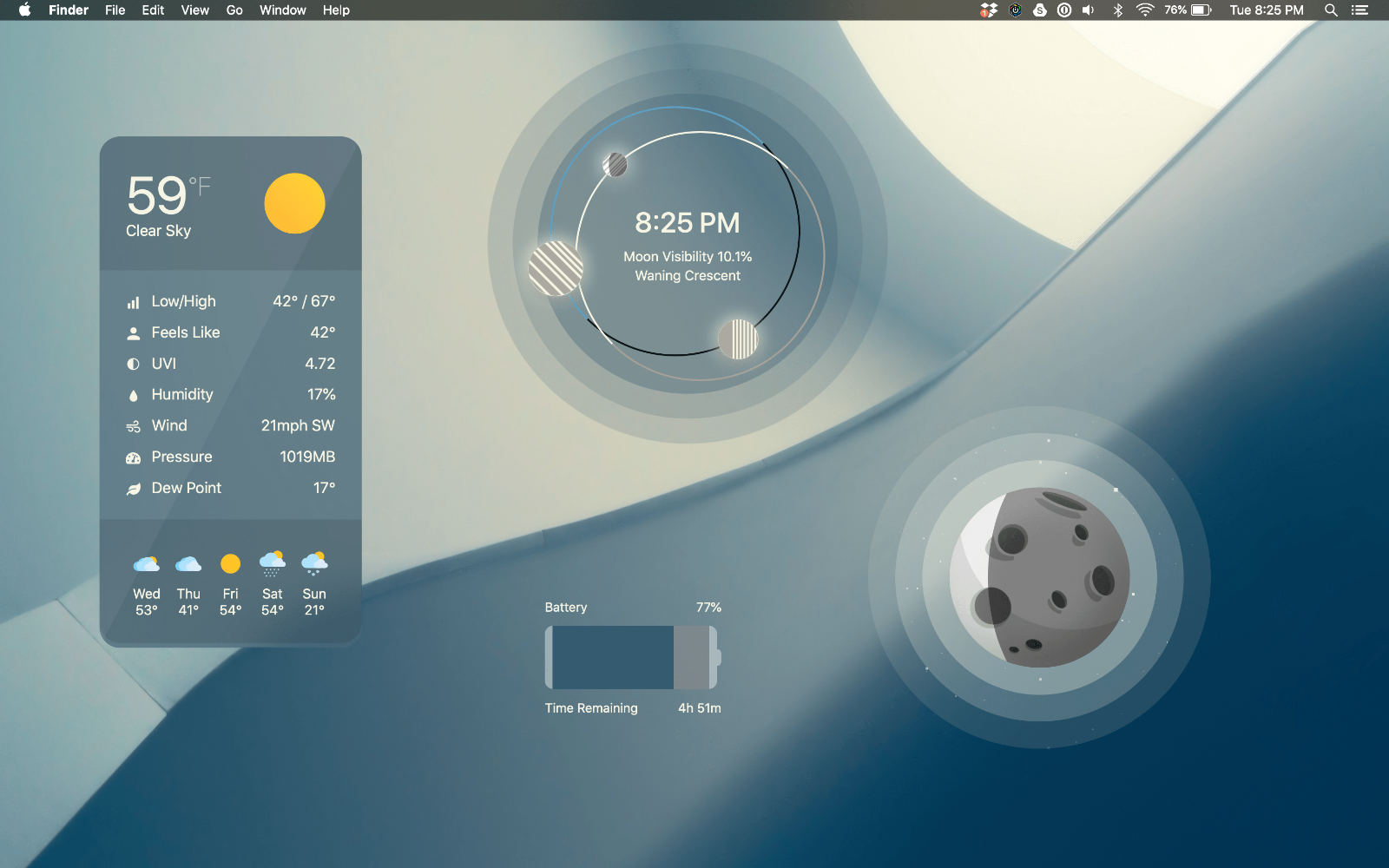The height and width of the screenshot is (868, 1389).
Task: Open Notification Center list icon
Action: [x=1359, y=10]
